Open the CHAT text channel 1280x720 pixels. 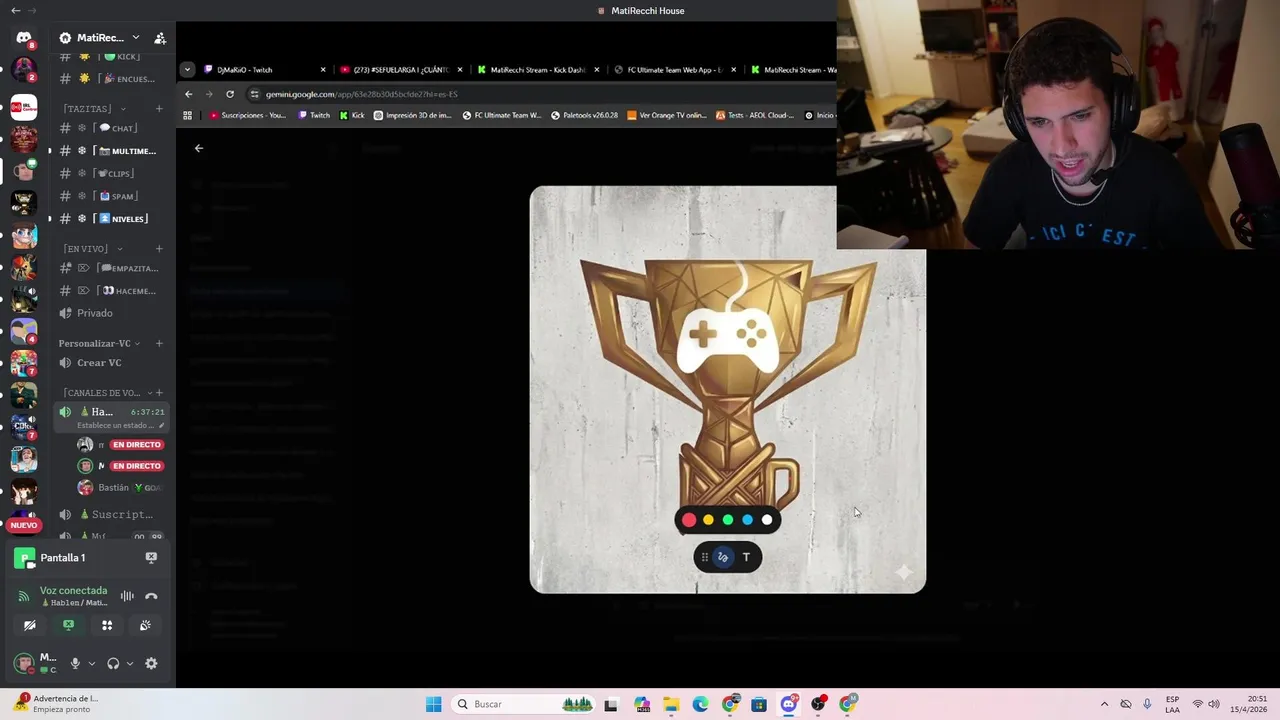(x=110, y=128)
